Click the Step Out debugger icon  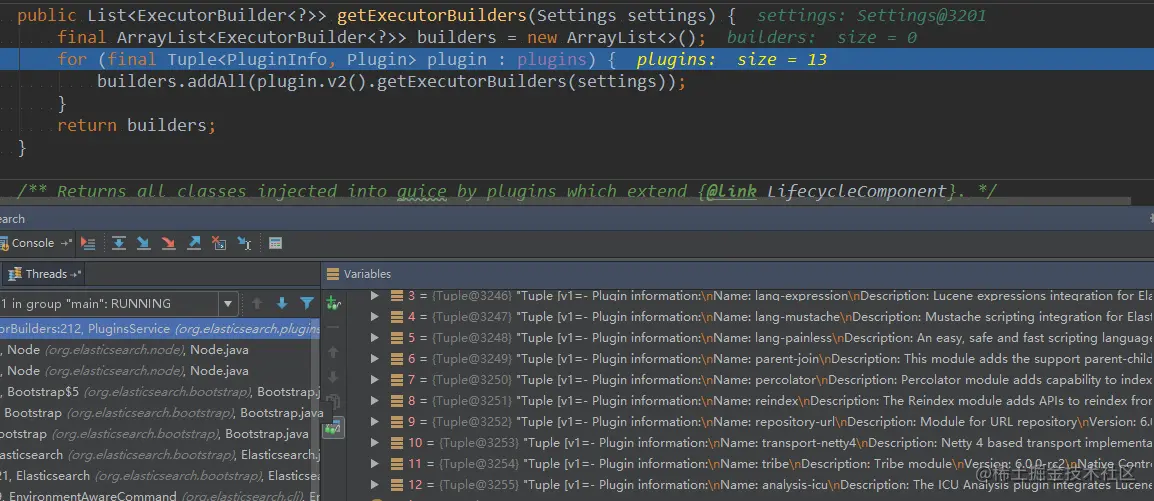194,243
